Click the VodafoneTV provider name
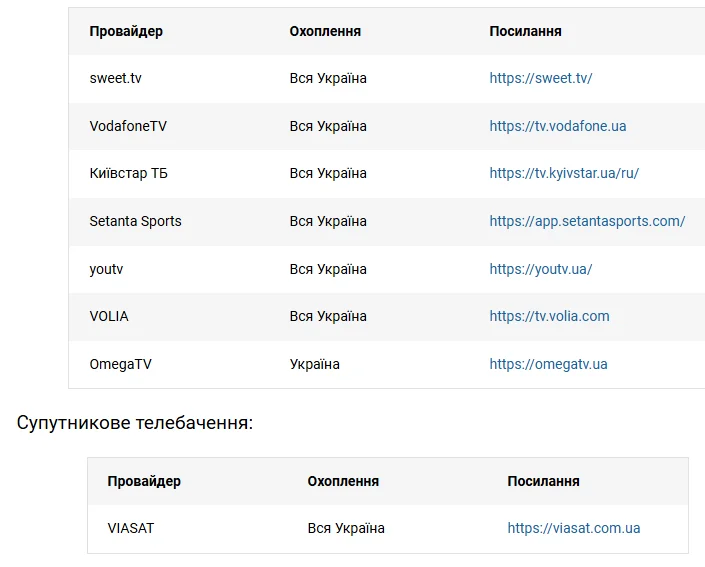 pyautogui.click(x=128, y=126)
